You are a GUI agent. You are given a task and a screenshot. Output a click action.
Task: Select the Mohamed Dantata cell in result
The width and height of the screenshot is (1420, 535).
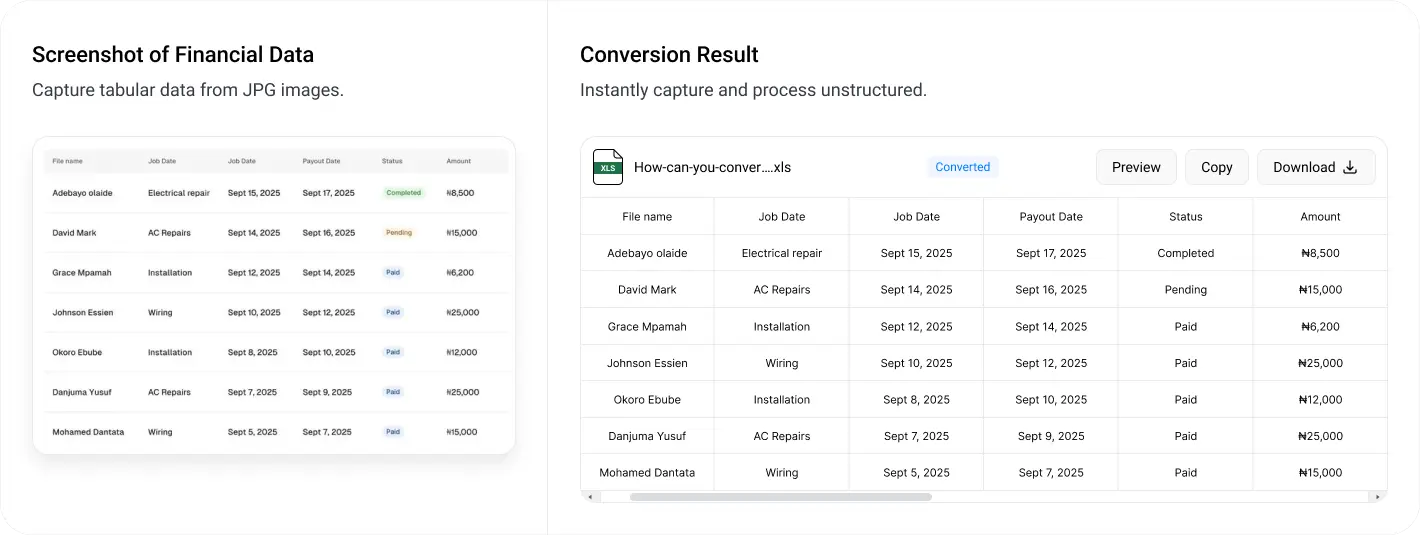tap(647, 472)
